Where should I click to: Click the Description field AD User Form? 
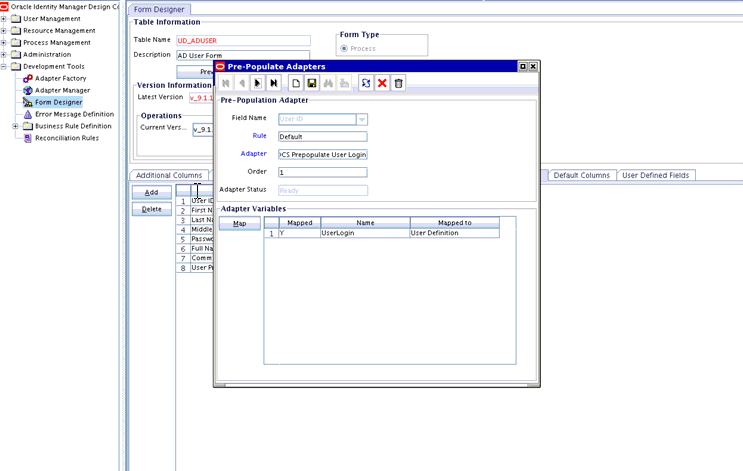pos(243,55)
